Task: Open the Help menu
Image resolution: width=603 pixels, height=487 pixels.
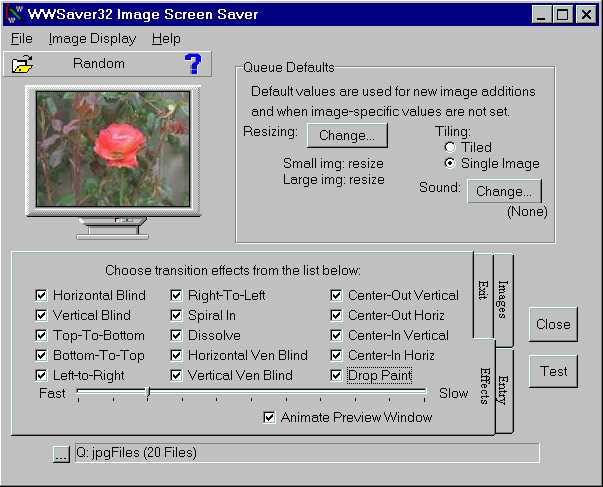Action: point(166,38)
